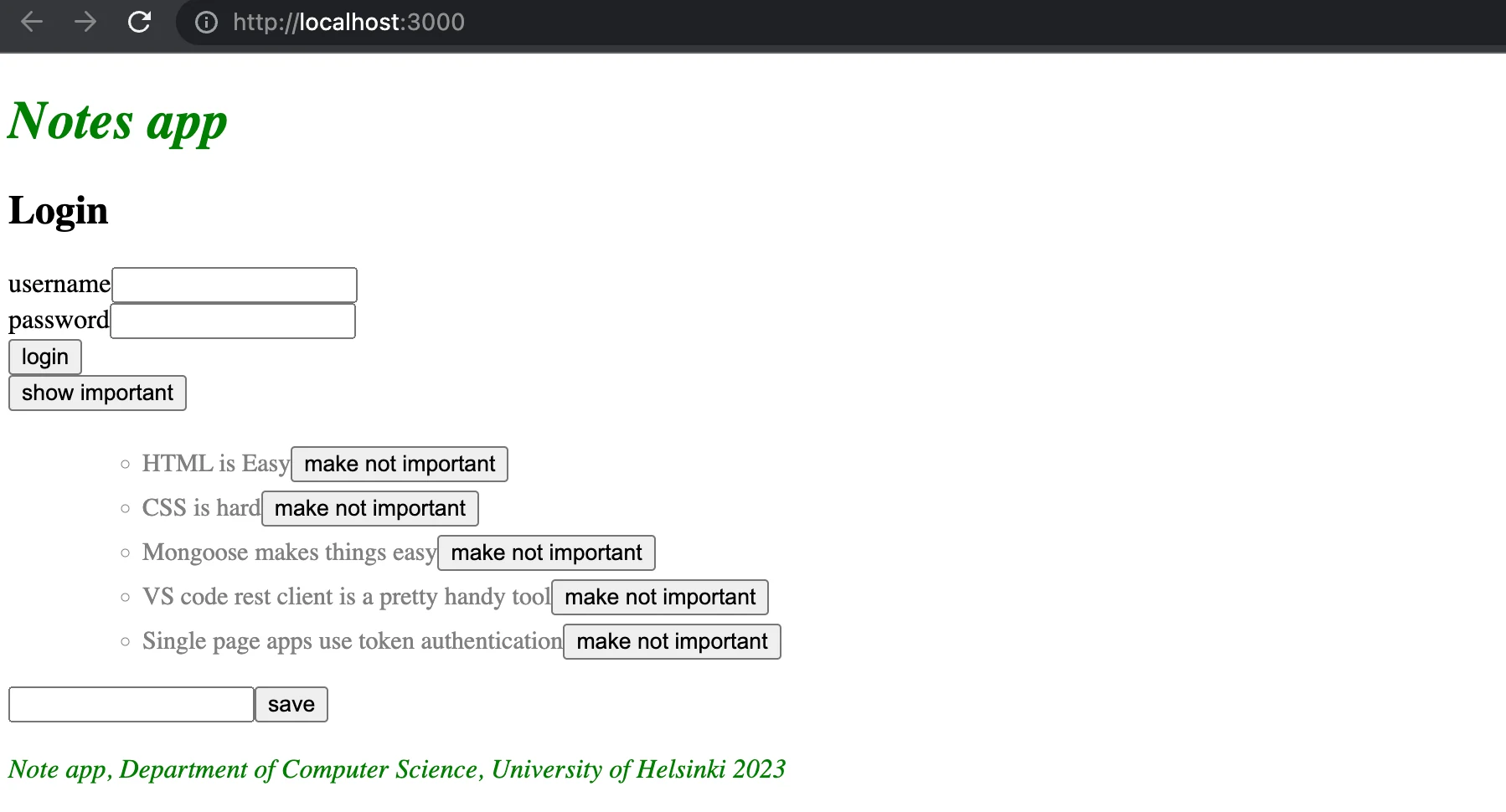Click the University of Helsinki 2023 footer text
This screenshot has width=1506, height=812.
point(397,769)
